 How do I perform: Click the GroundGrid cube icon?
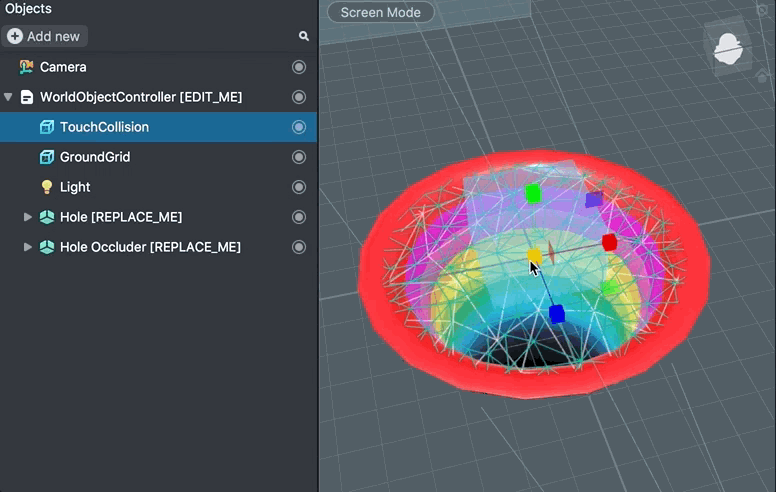pos(47,157)
